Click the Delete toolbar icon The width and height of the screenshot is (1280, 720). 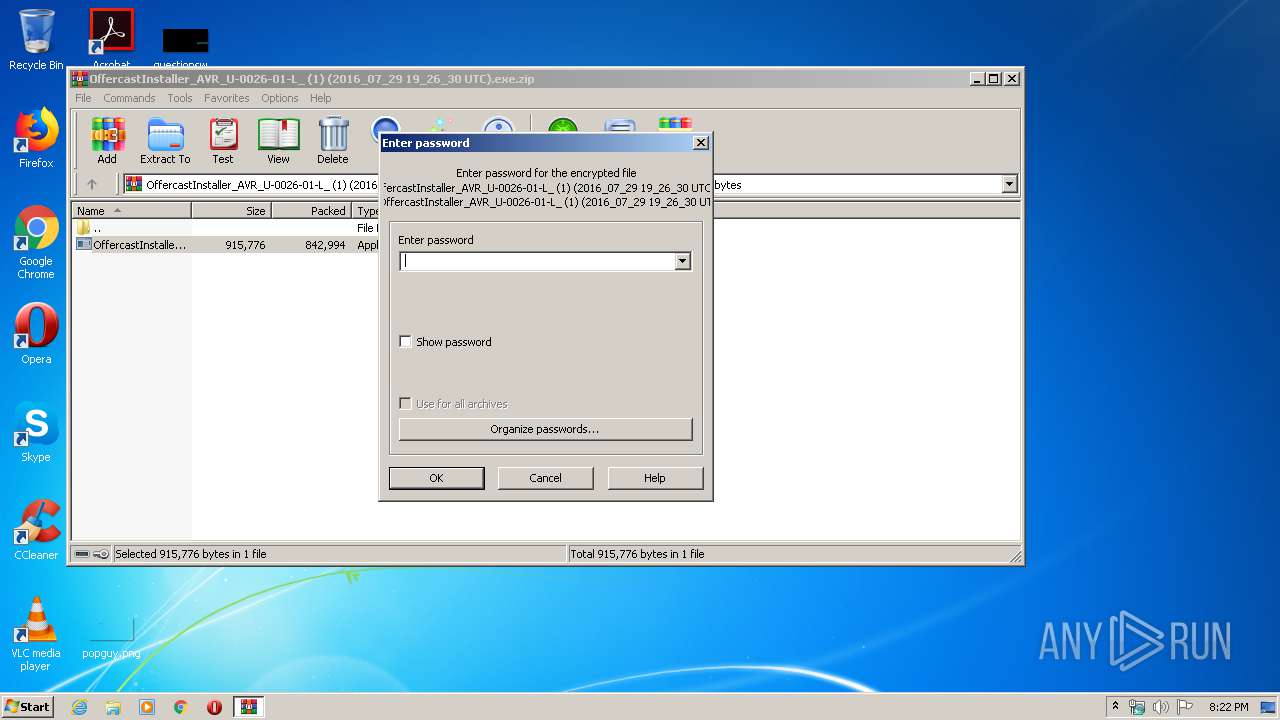(x=333, y=141)
